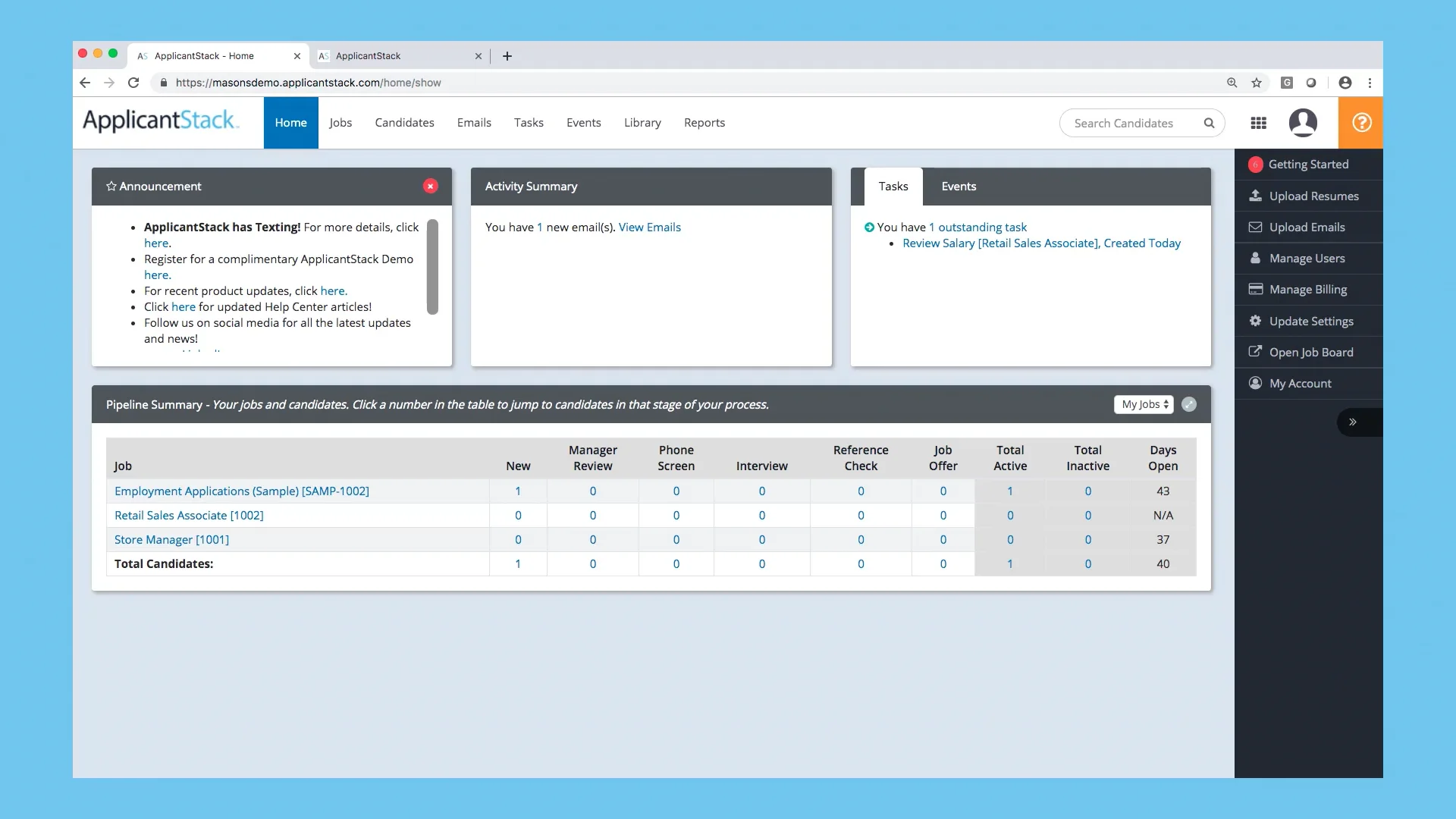Switch to the second ApplicantStack browser tab
Screen dimensions: 1456x819
[x=400, y=56]
